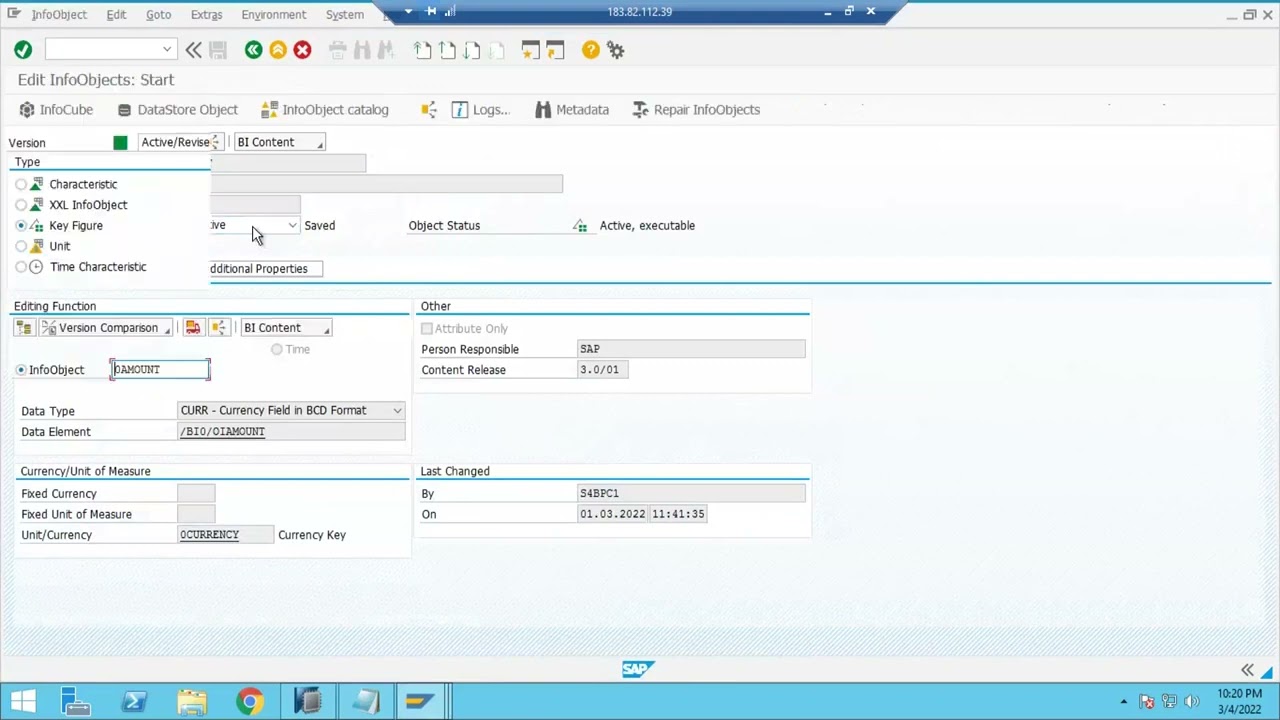Collapse the command field double-chevron icon
The image size is (1280, 720).
(193, 50)
